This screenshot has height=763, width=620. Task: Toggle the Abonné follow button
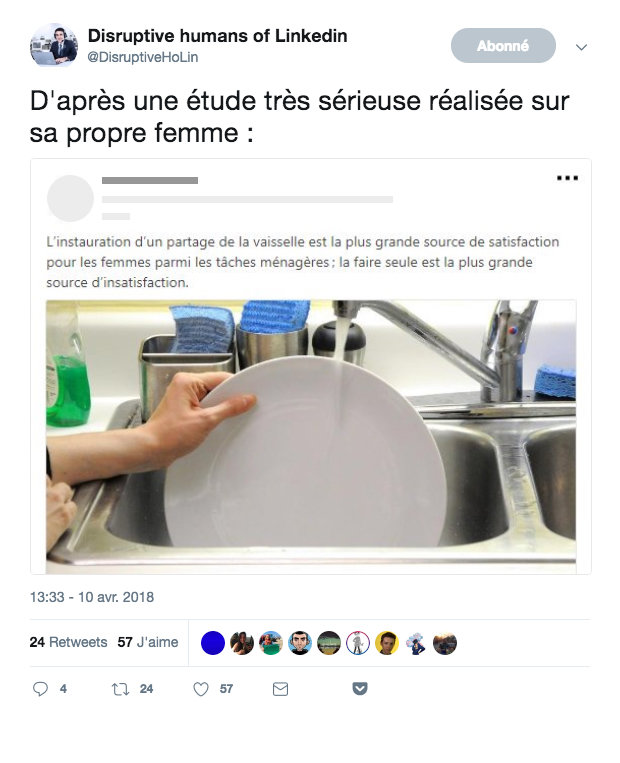502,46
